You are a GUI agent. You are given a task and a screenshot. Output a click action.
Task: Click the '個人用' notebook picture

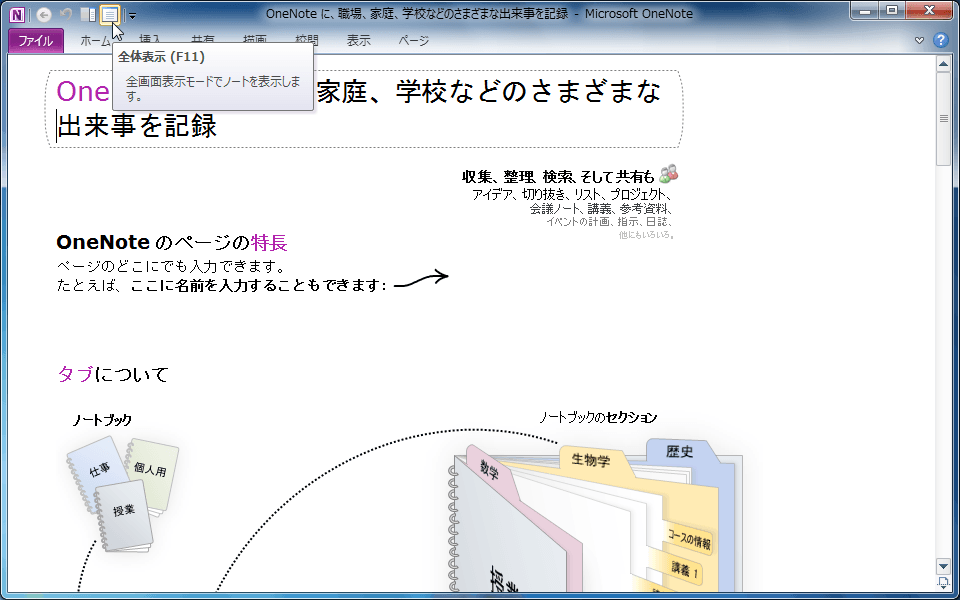point(154,471)
